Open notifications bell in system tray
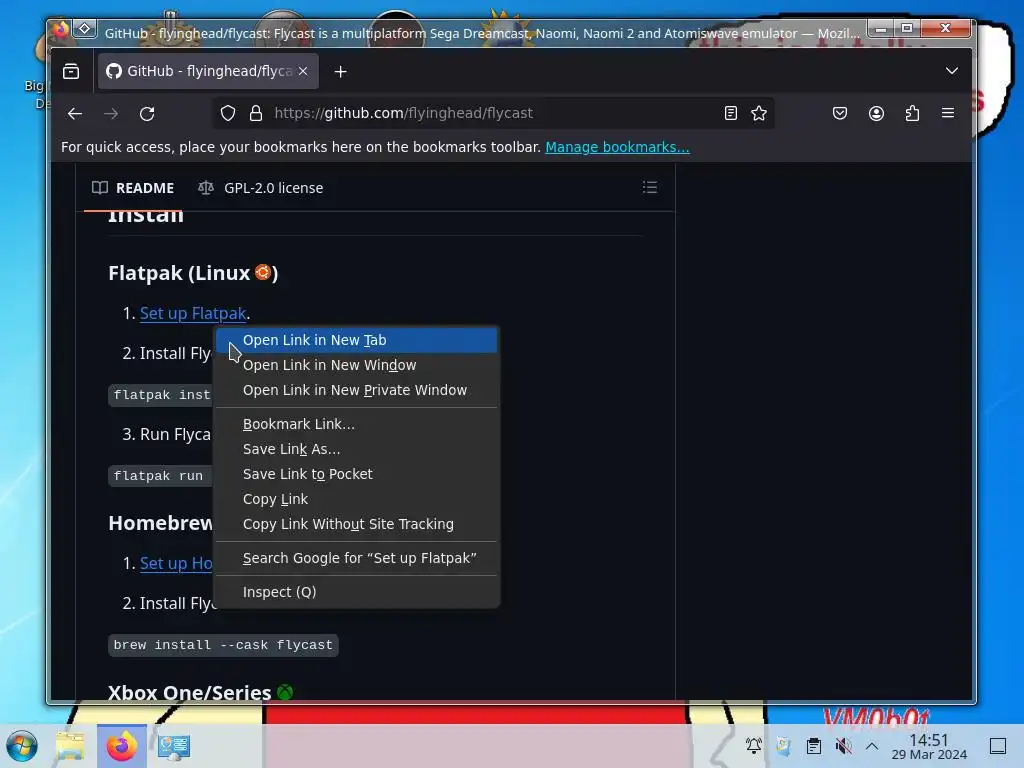This screenshot has width=1024, height=768. [x=754, y=746]
